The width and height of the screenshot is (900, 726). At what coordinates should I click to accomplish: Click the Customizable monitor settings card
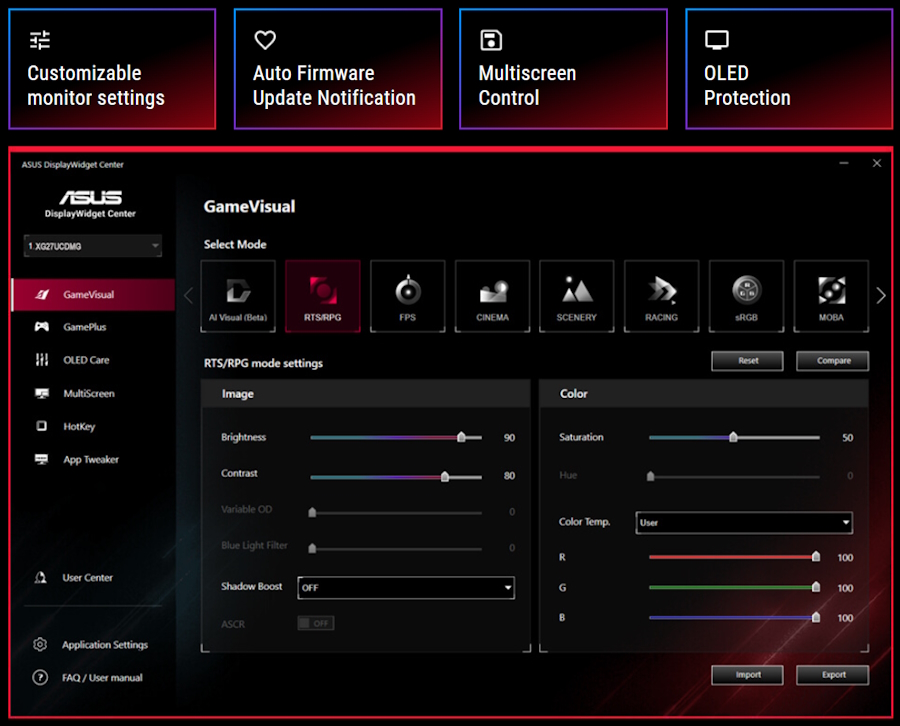coord(112,69)
